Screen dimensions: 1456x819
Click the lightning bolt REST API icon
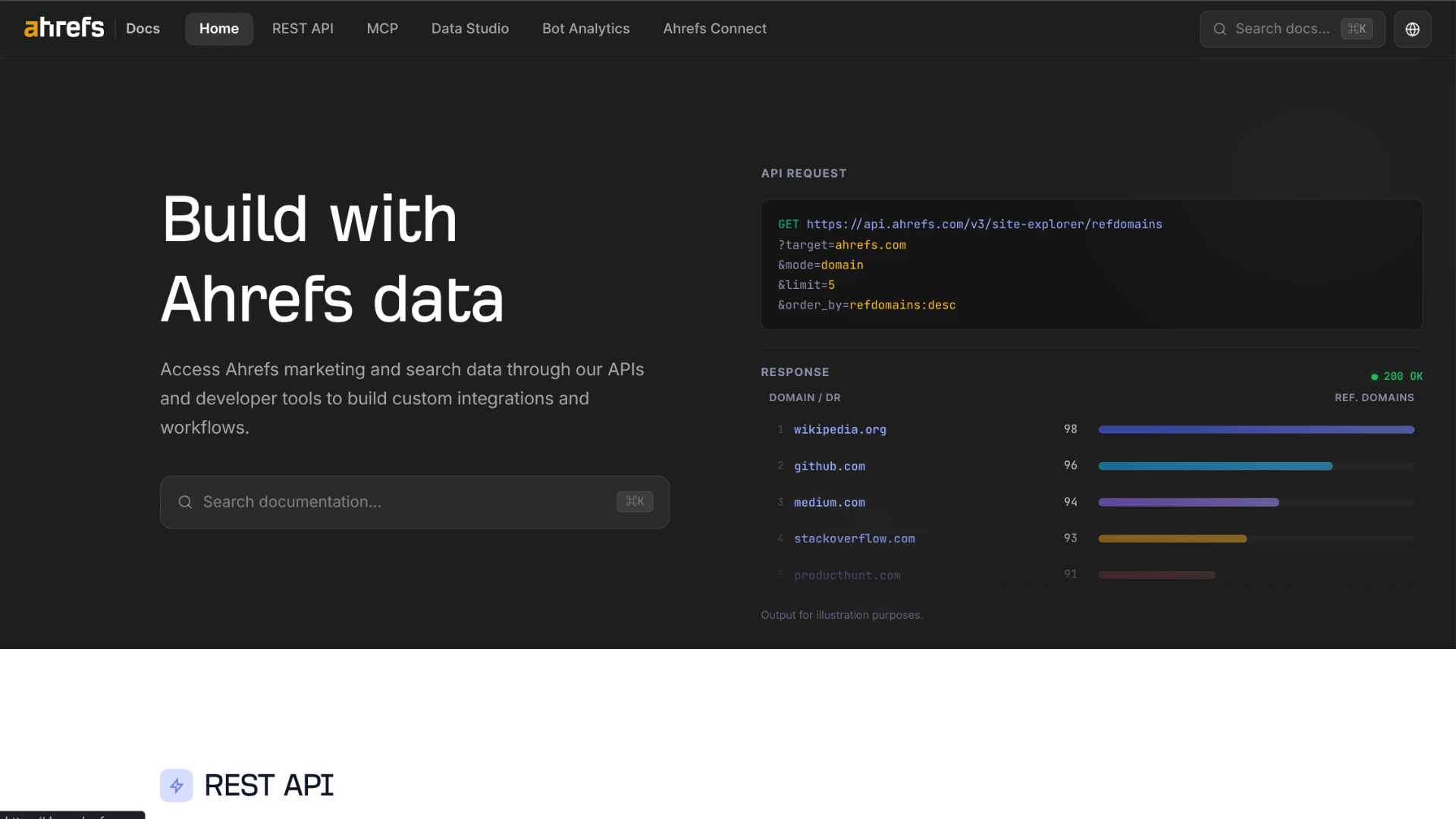(x=176, y=786)
